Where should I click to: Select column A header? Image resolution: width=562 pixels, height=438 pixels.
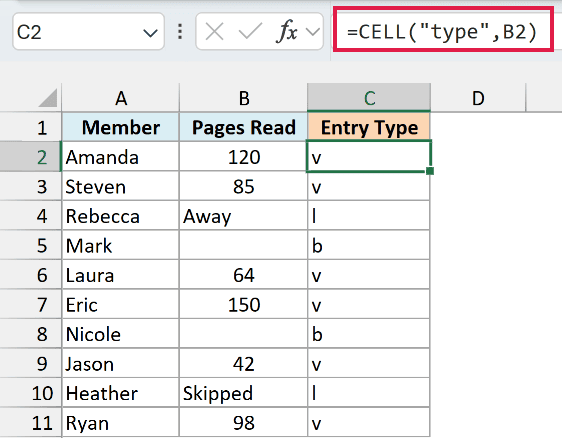pos(120,97)
